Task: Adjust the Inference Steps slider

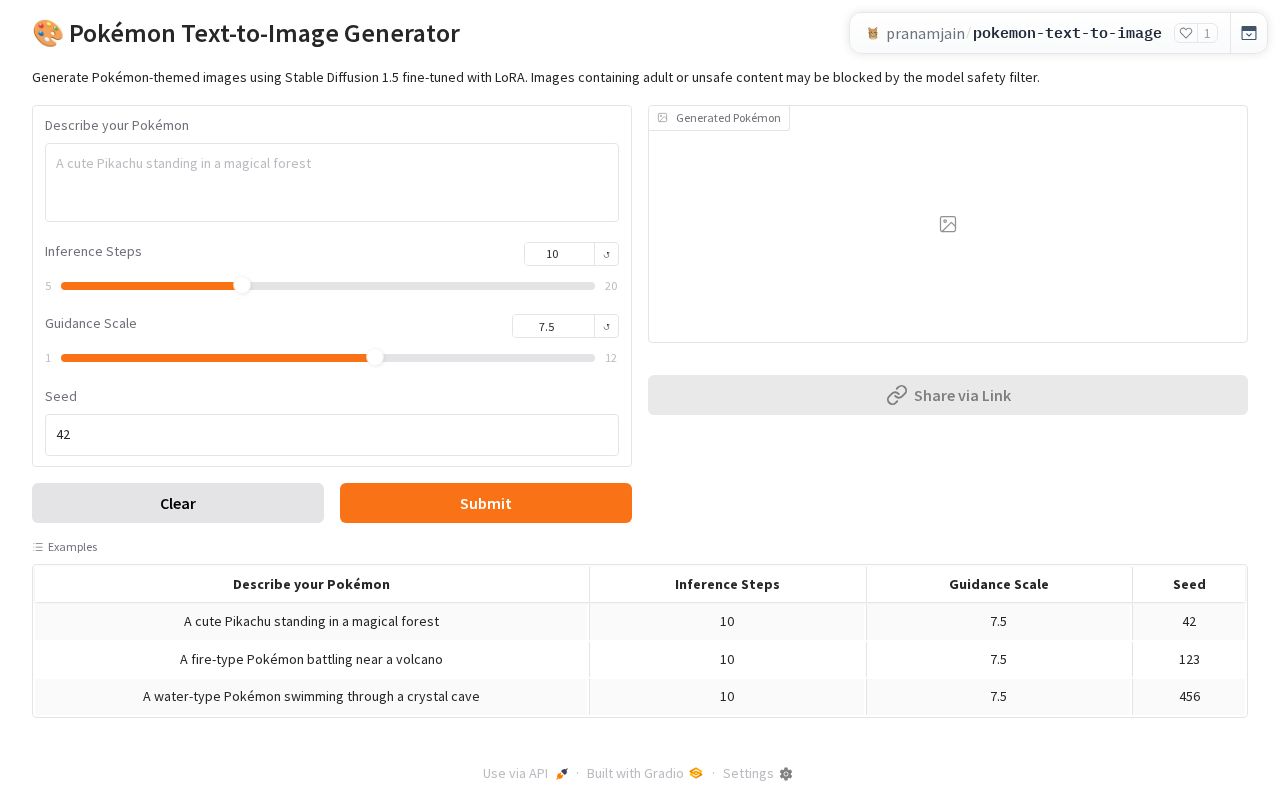Action: coord(328,286)
